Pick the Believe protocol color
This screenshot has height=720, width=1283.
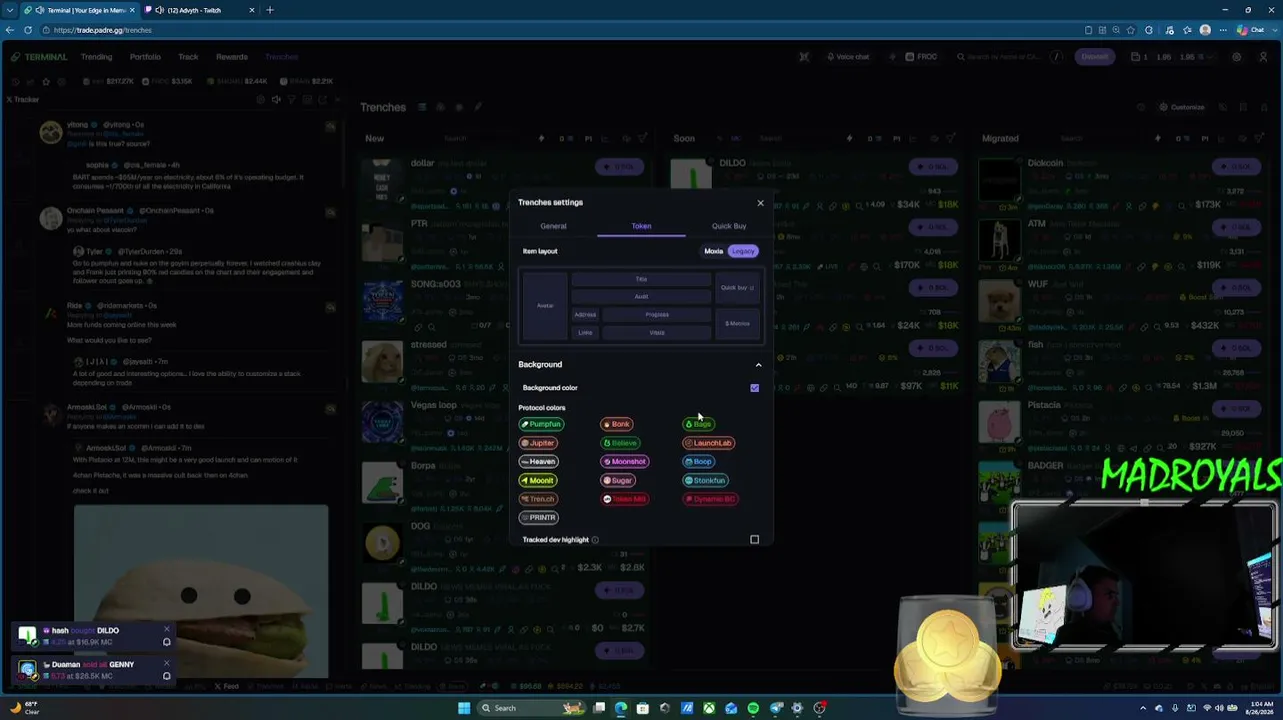(x=620, y=443)
